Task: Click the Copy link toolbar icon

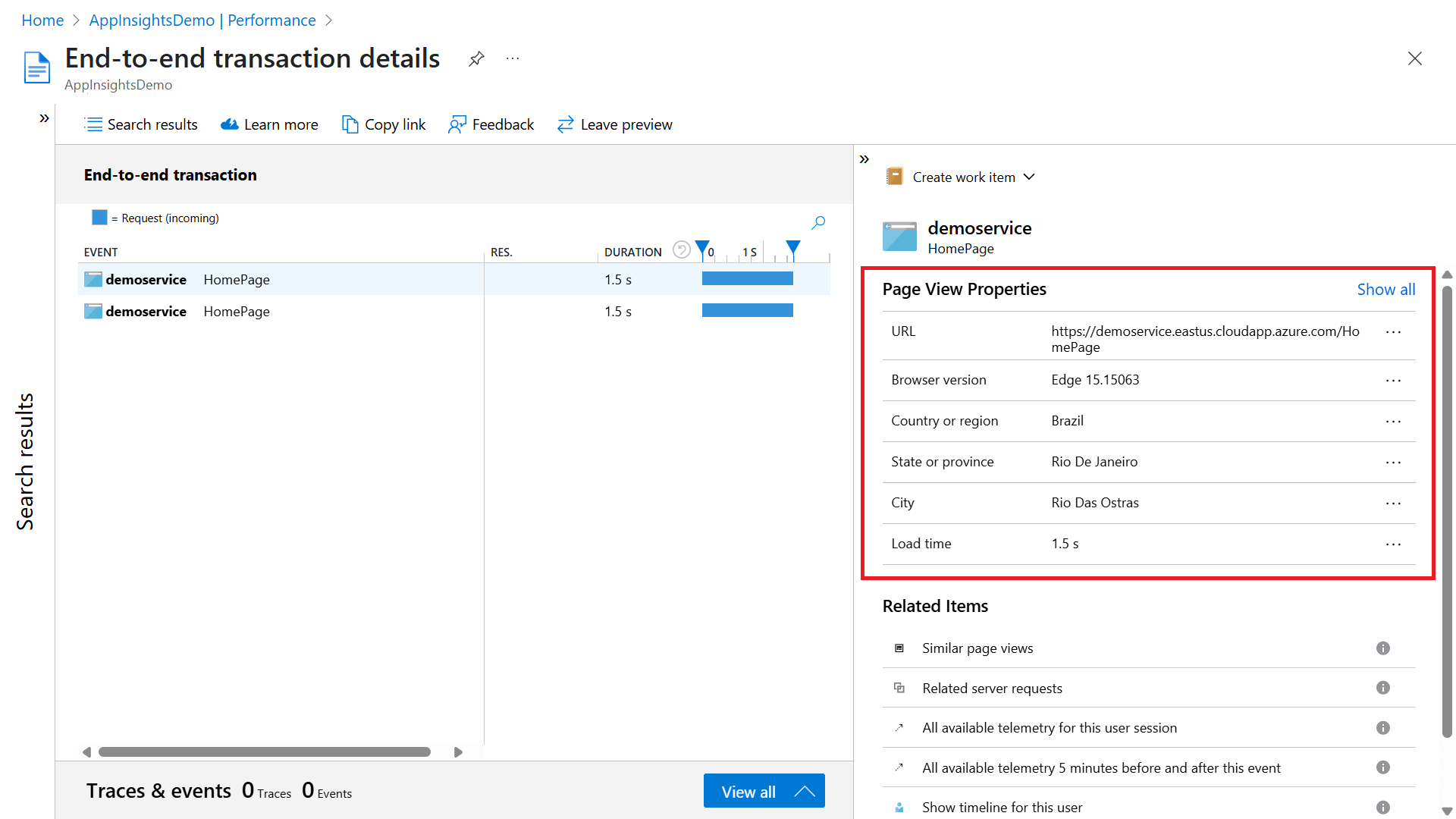Action: click(350, 124)
